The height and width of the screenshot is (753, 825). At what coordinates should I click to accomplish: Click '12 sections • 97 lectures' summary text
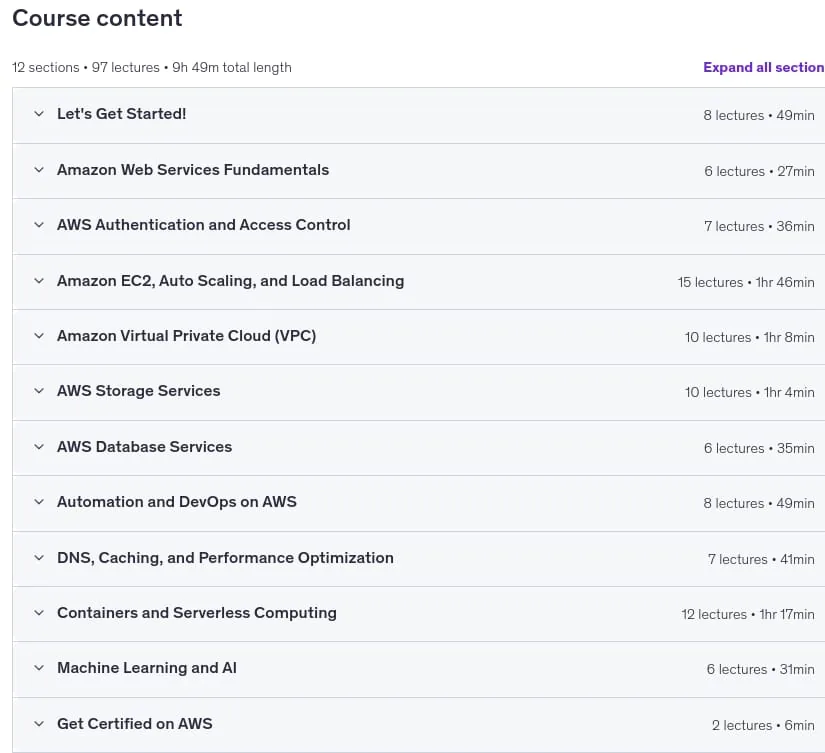coord(86,67)
